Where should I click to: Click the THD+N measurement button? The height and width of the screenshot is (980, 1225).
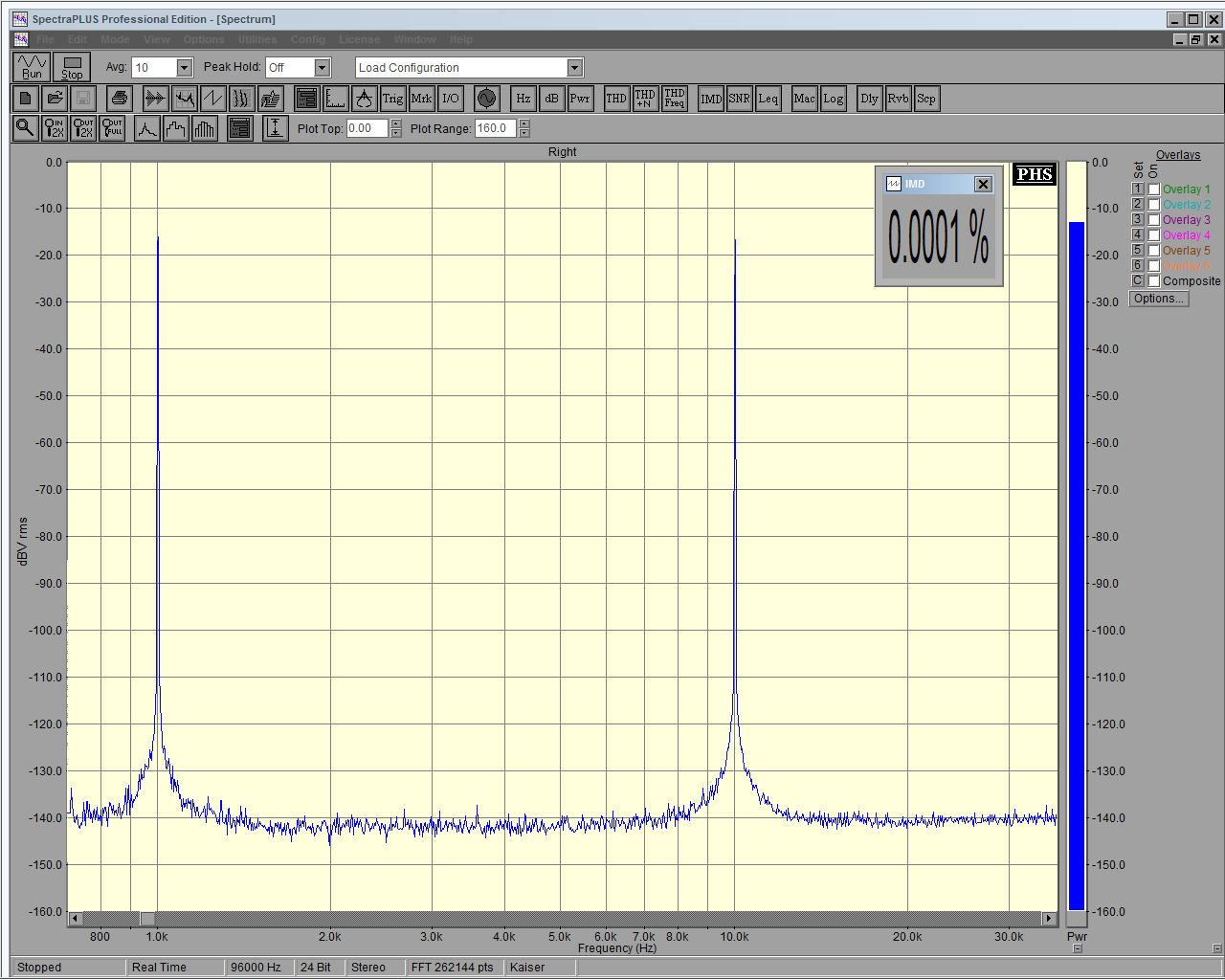pos(645,99)
